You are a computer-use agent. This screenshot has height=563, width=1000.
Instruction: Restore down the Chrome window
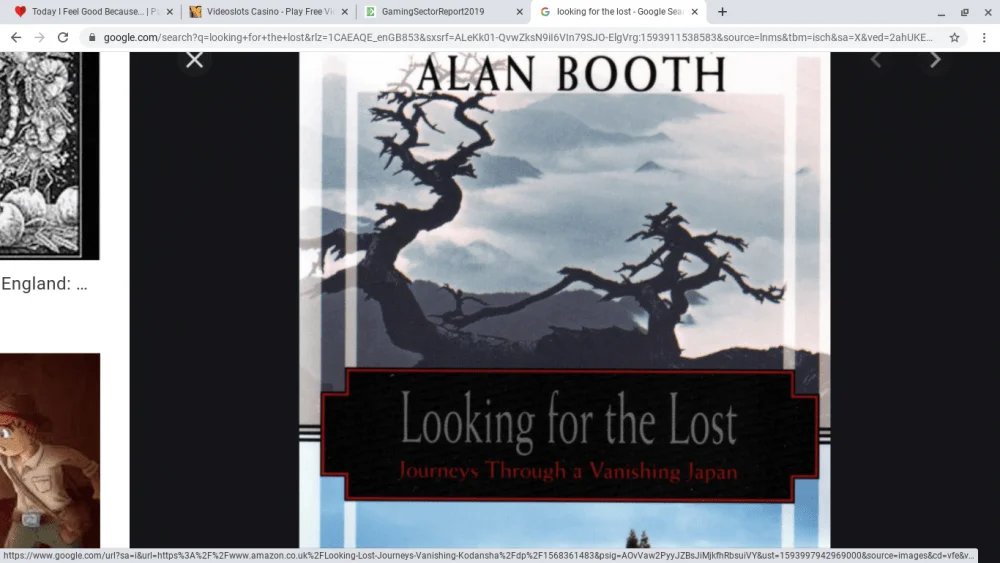(x=964, y=12)
